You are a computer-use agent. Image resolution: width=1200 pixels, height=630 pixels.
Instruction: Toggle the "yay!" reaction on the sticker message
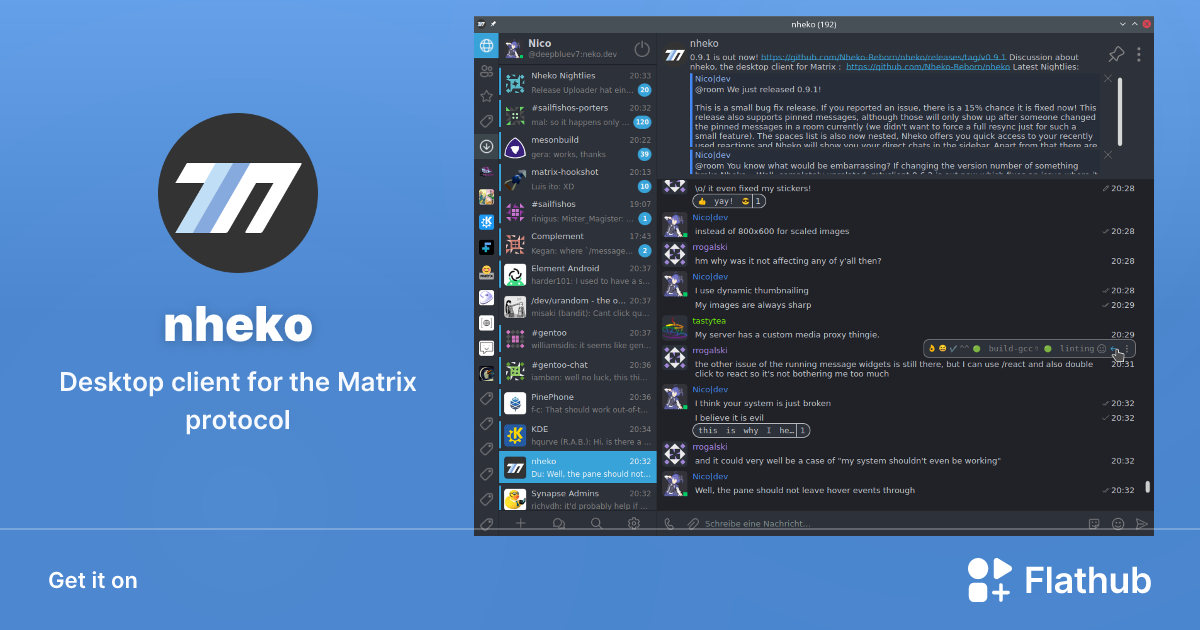(x=727, y=200)
